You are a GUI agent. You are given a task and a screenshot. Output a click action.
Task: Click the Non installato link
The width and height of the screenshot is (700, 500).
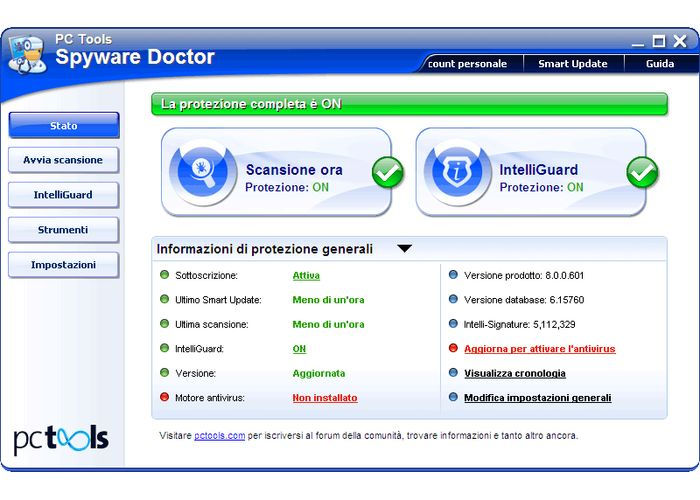point(325,398)
